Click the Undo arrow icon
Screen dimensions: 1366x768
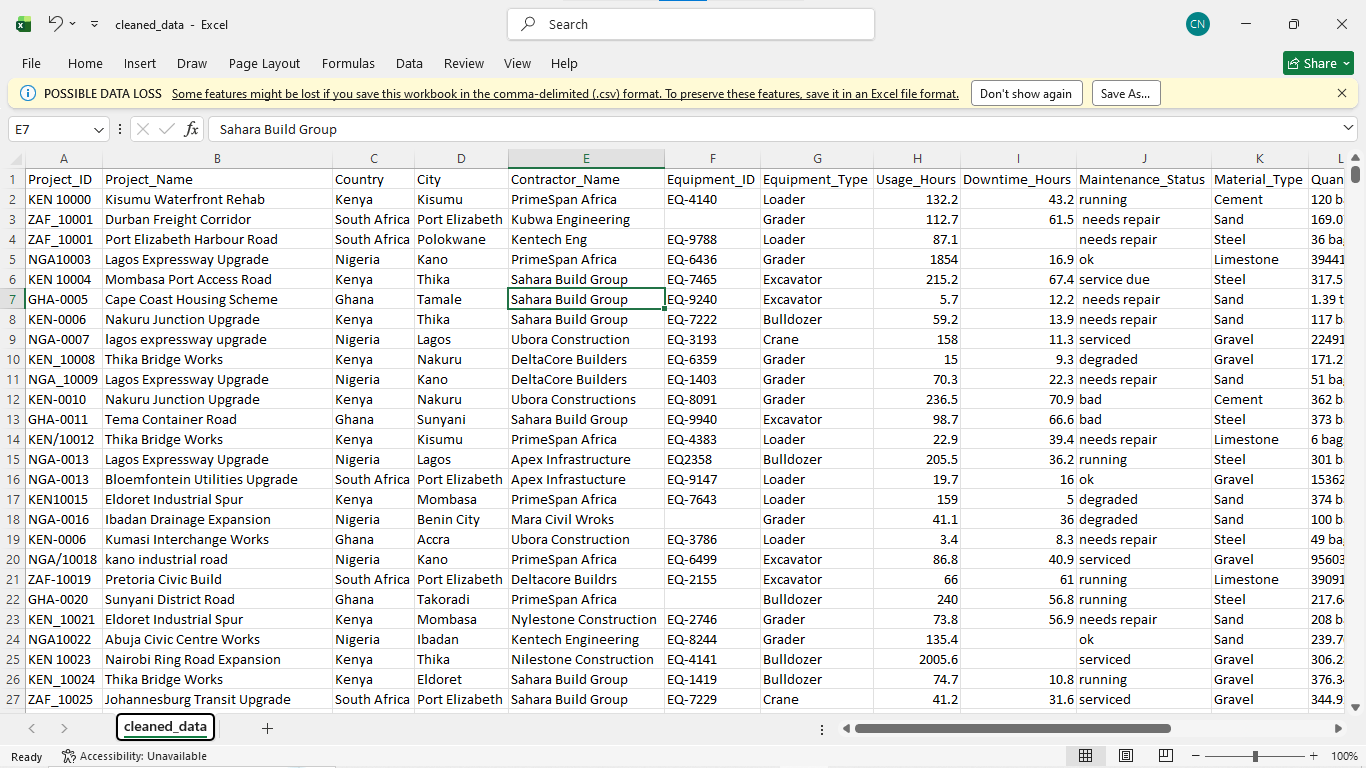tap(56, 23)
